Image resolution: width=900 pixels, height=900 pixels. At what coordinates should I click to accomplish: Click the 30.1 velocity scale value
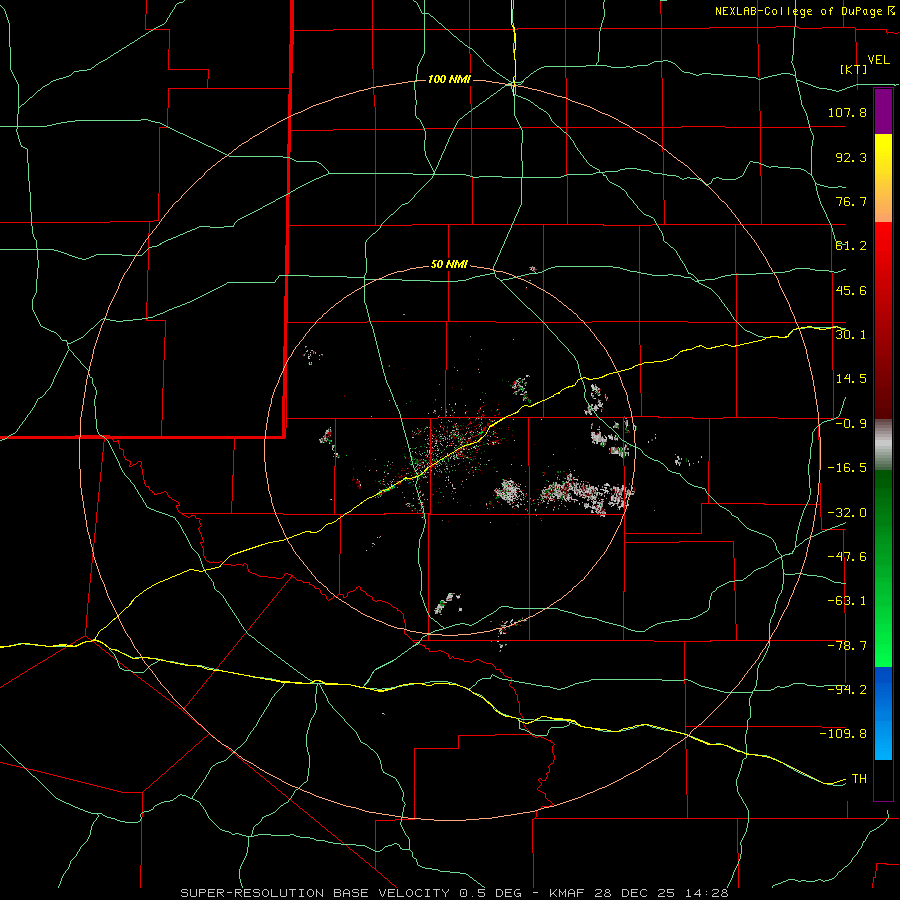click(851, 335)
